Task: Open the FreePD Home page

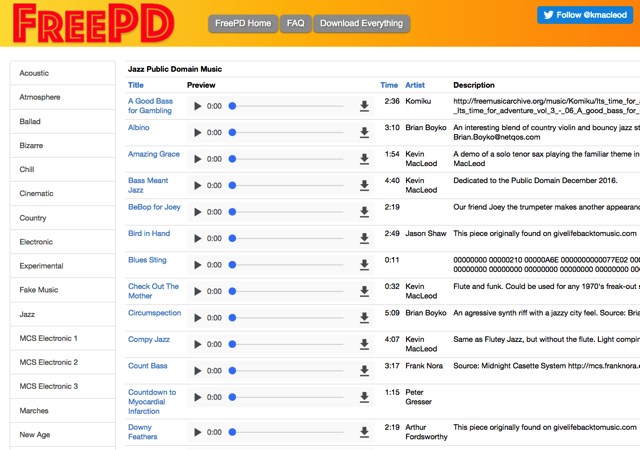Action: (x=243, y=23)
